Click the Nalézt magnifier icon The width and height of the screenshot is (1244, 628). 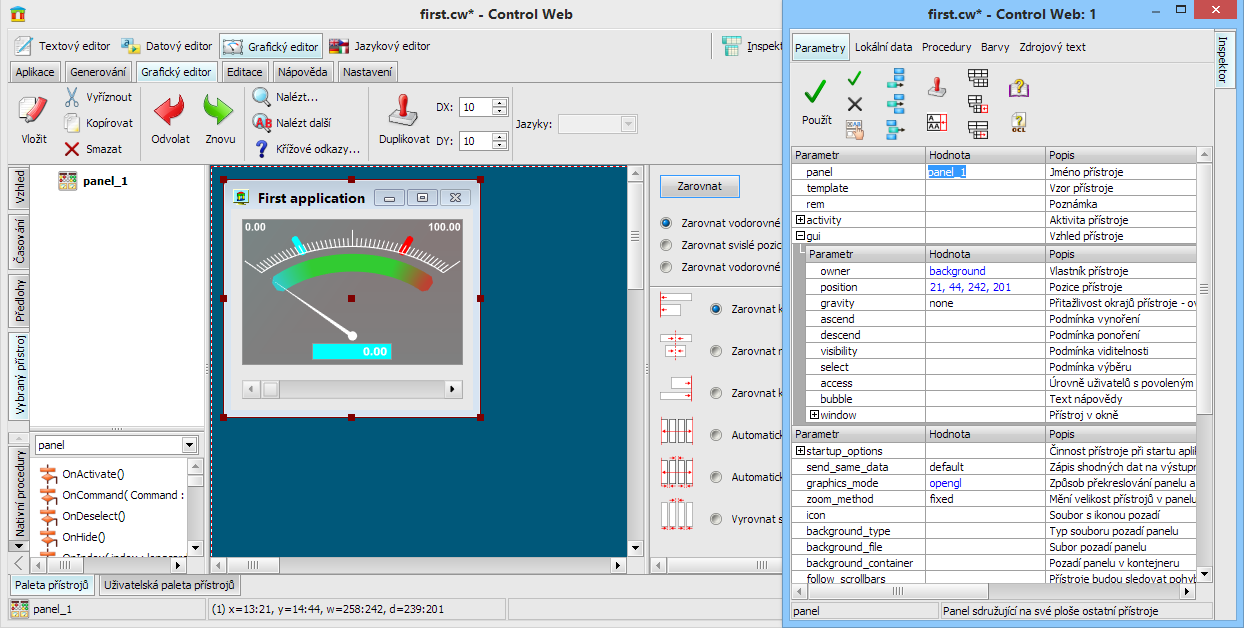point(262,97)
